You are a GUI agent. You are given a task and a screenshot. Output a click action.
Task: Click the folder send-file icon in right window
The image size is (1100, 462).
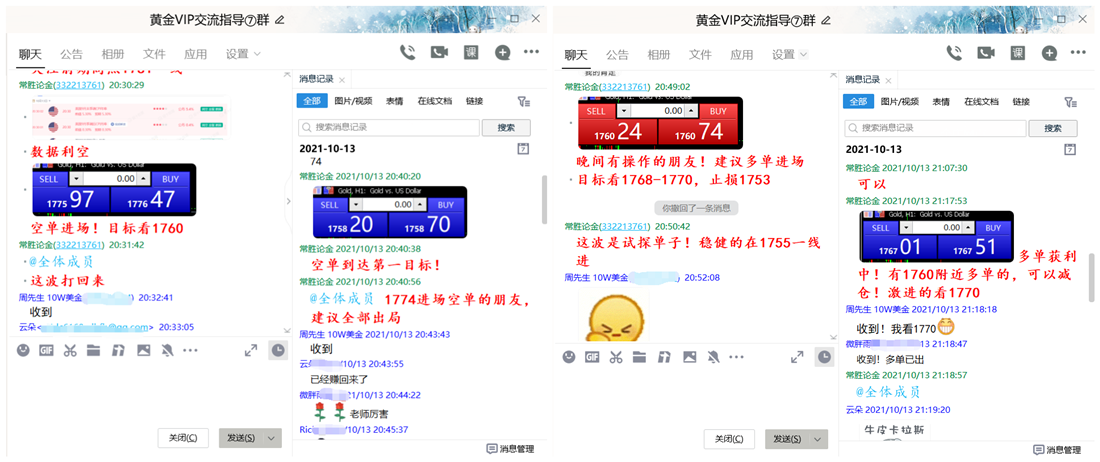(x=639, y=357)
